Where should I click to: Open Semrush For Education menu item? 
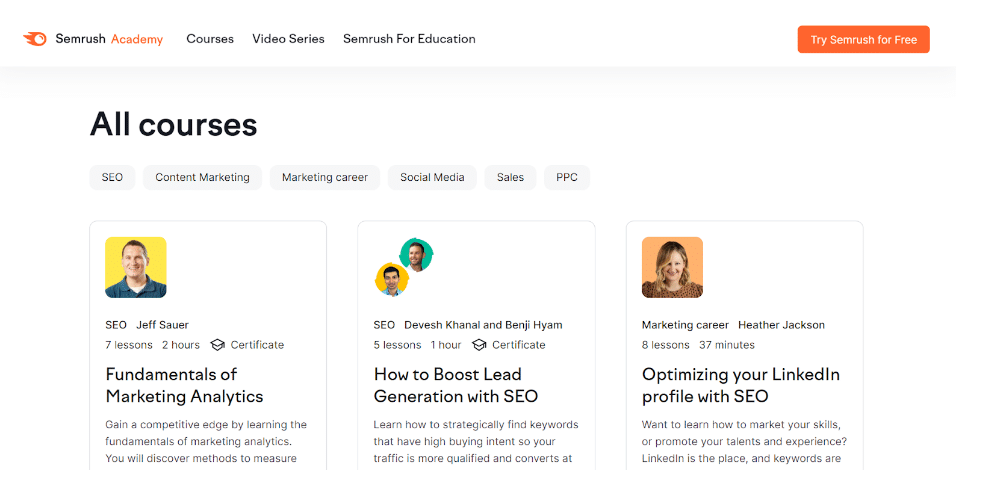pos(409,39)
